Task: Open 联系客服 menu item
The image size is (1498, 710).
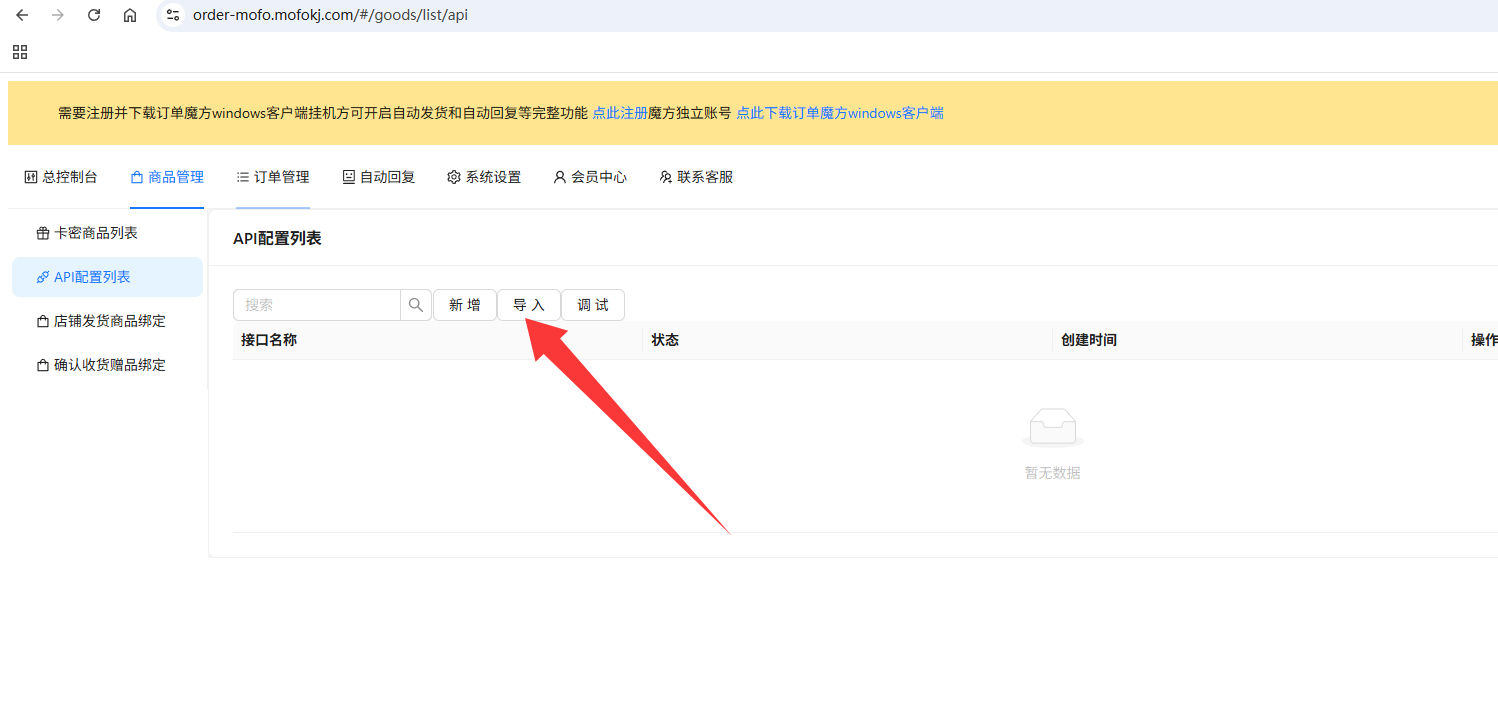Action: [696, 177]
